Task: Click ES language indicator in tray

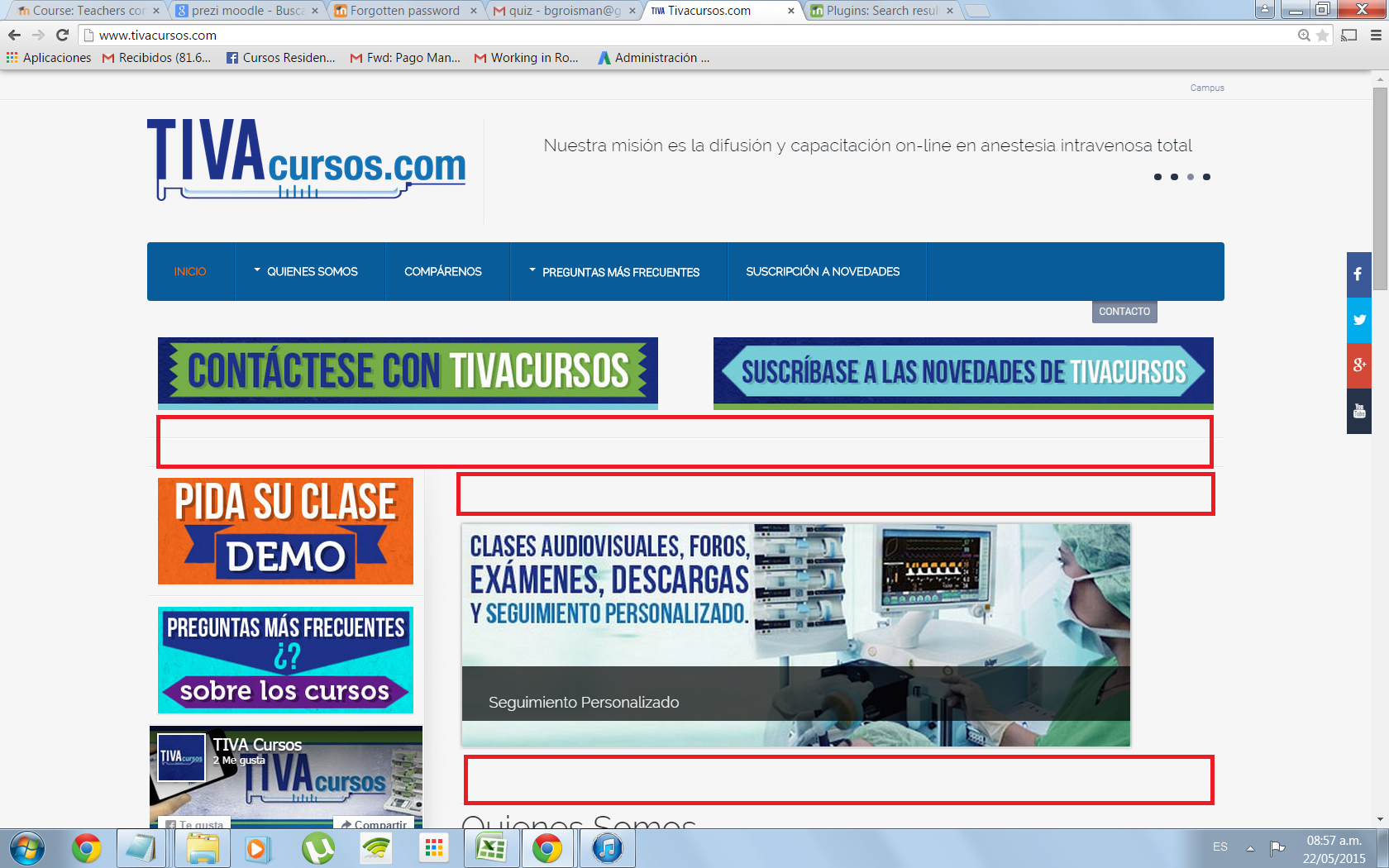Action: coord(1220,847)
